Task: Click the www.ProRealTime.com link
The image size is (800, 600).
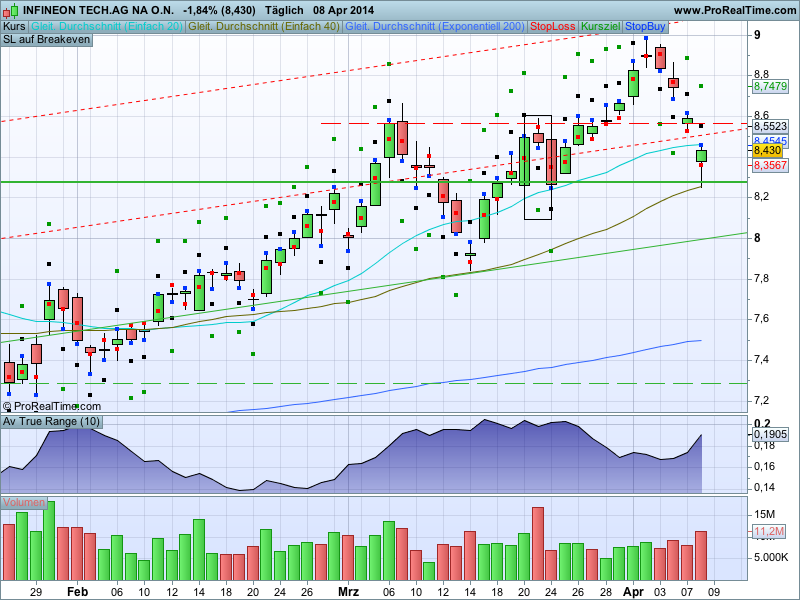Action: pyautogui.click(x=735, y=10)
